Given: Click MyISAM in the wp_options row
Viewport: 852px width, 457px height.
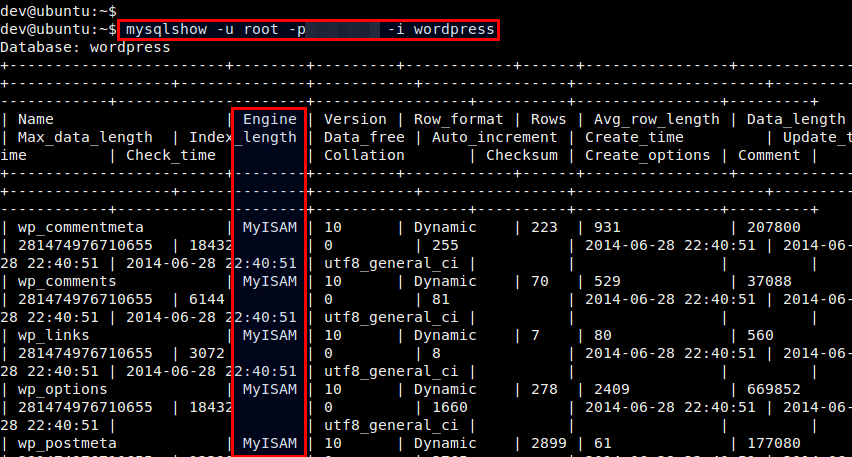Looking at the screenshot, I should (270, 390).
